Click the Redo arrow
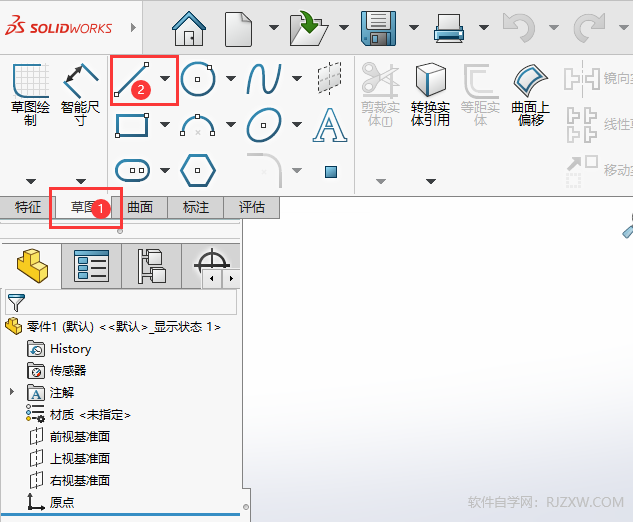 (589, 27)
